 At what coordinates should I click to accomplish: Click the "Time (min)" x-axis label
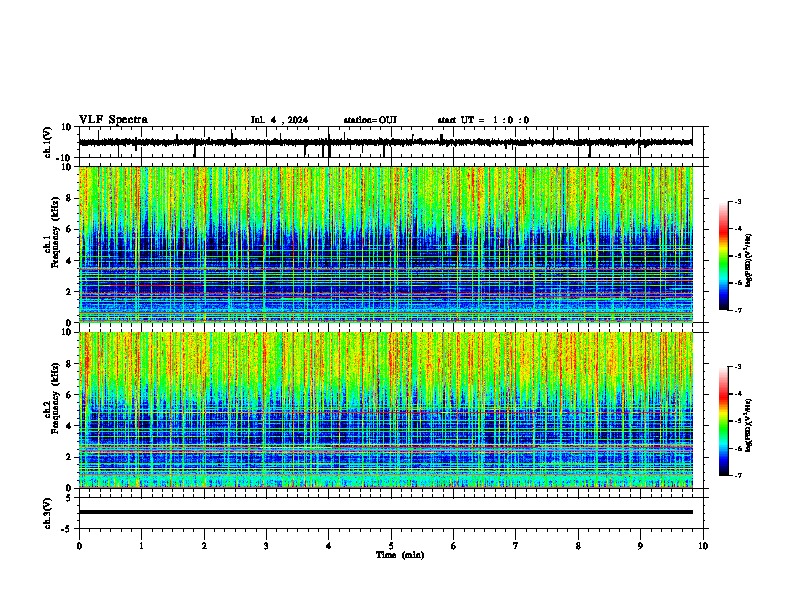tap(400, 555)
